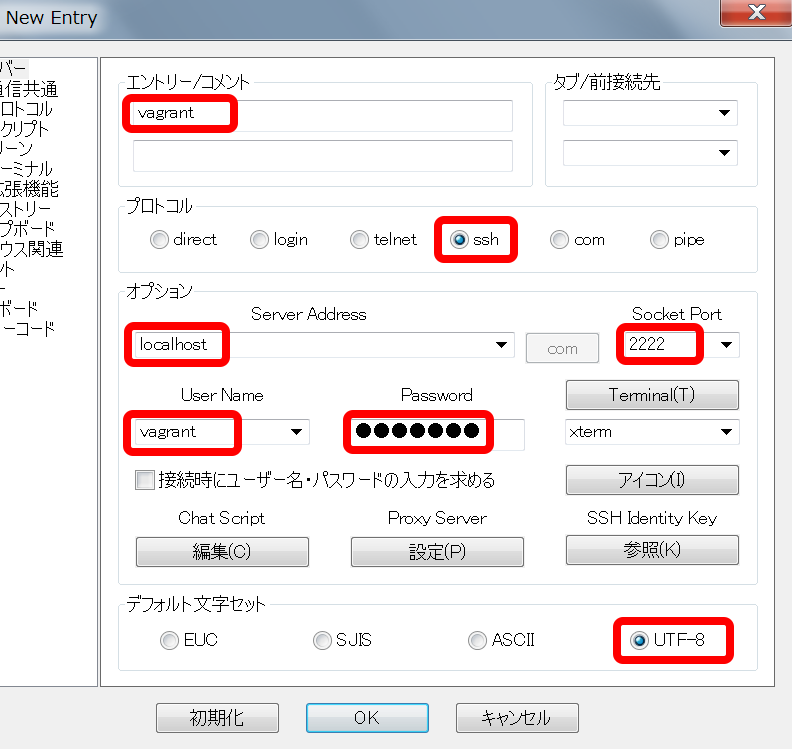792x749 pixels.
Task: Select the ssh protocol radio button
Action: point(459,240)
